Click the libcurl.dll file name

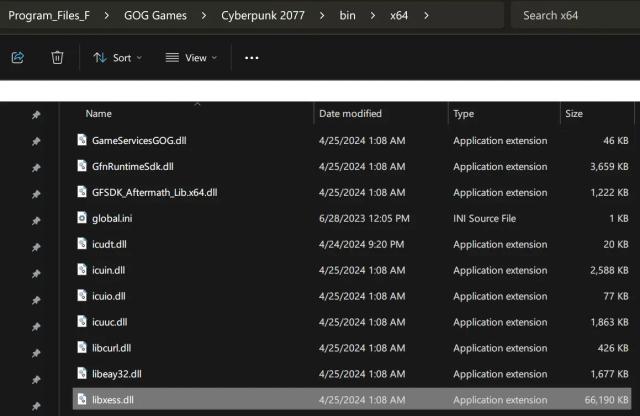point(111,348)
